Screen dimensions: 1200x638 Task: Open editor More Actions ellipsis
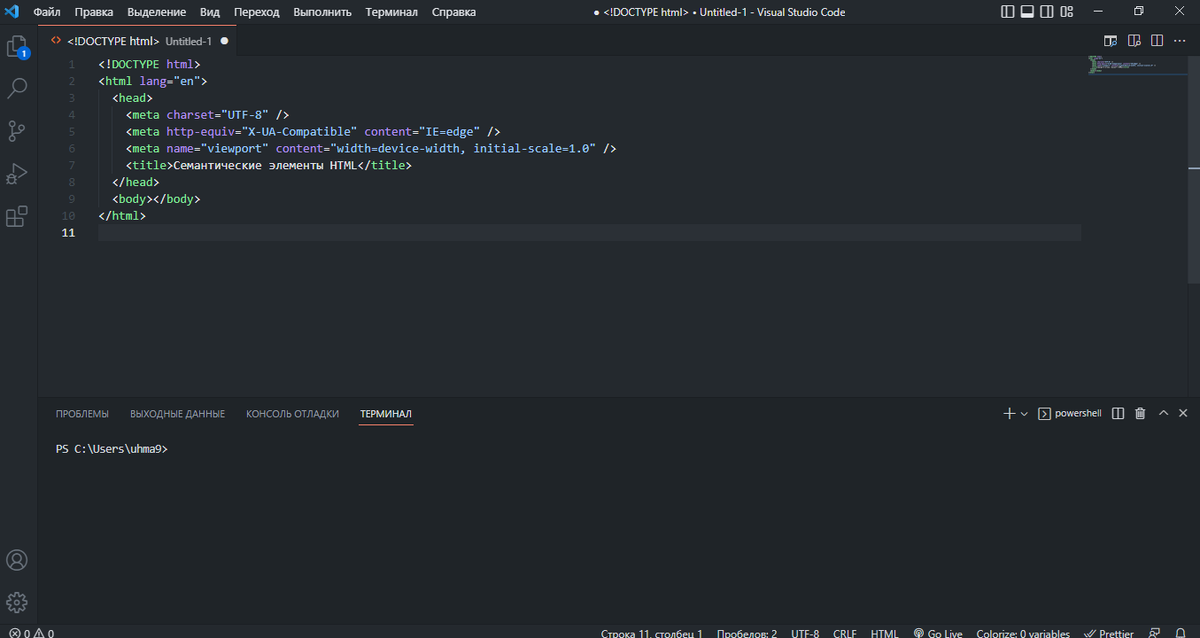pos(1181,41)
